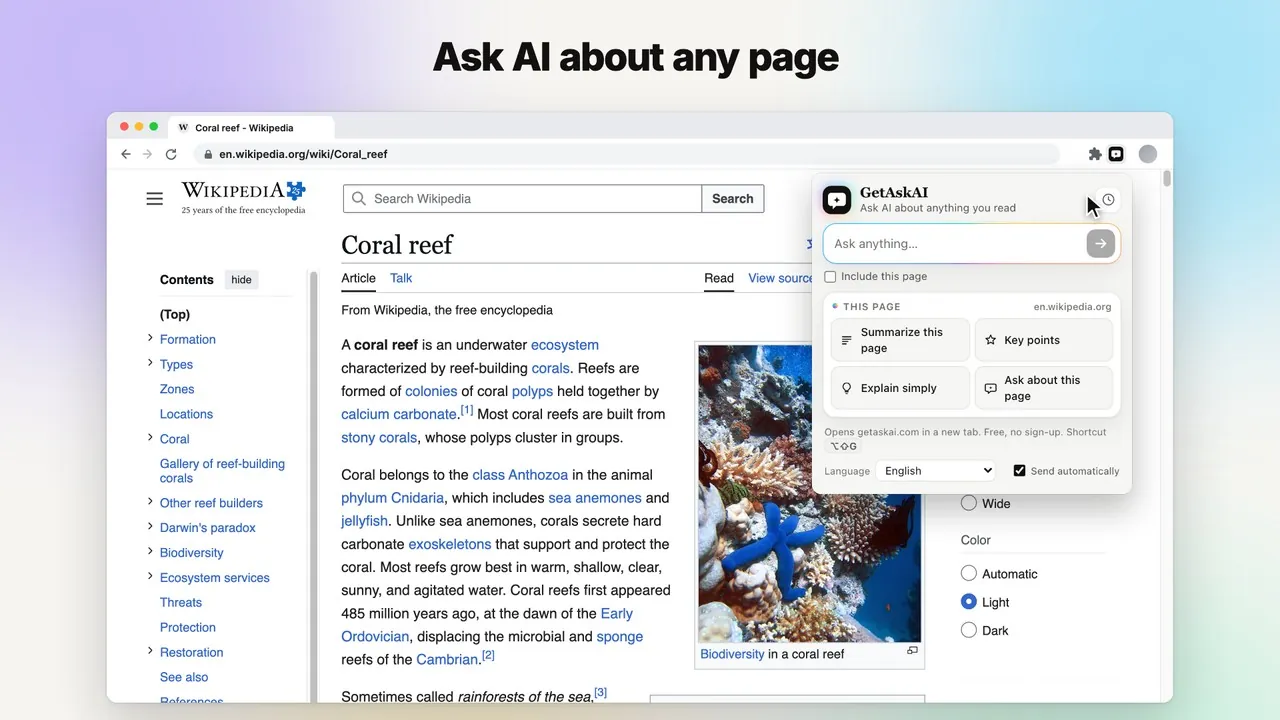Viewport: 1280px width, 720px height.
Task: Click the enlarge icon under coral image
Action: tap(912, 651)
